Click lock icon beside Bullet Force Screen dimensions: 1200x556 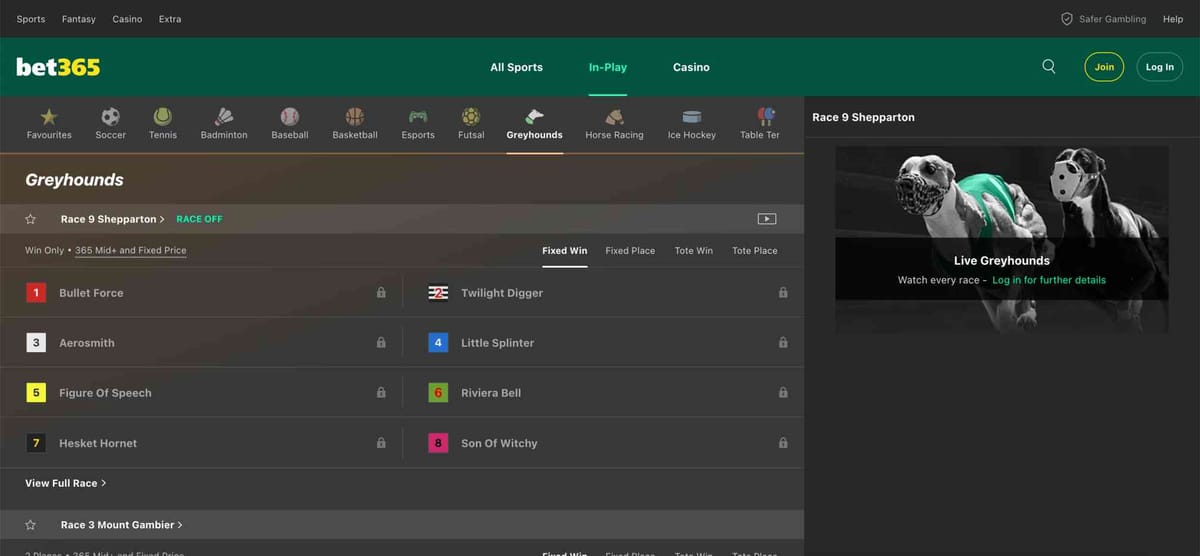point(381,293)
